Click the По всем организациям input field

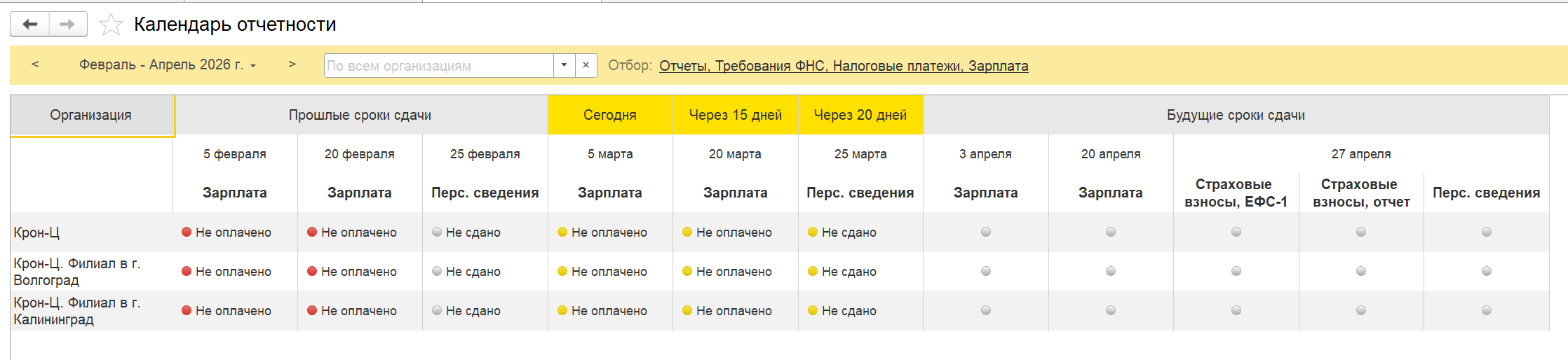pos(438,66)
